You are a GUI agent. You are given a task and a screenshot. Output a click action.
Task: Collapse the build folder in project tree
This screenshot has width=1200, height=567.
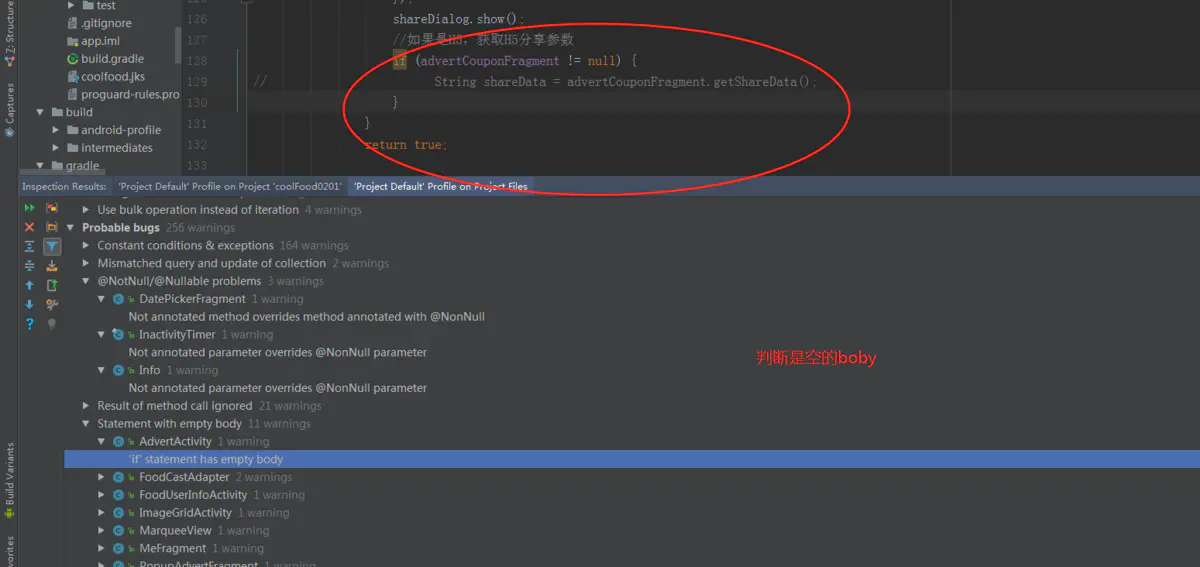pos(41,112)
